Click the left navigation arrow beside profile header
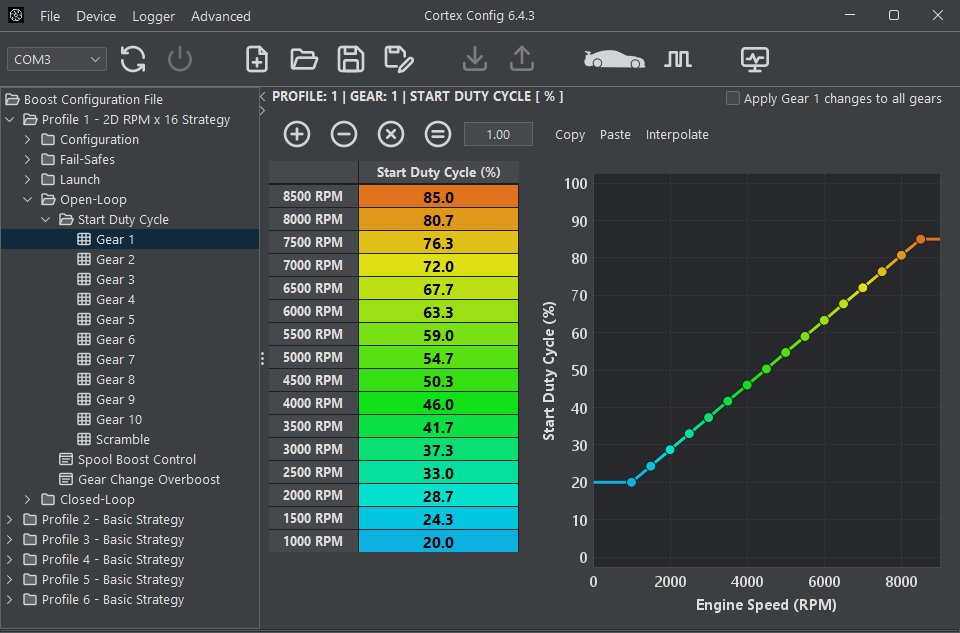Viewport: 960px width, 633px height. tap(263, 97)
